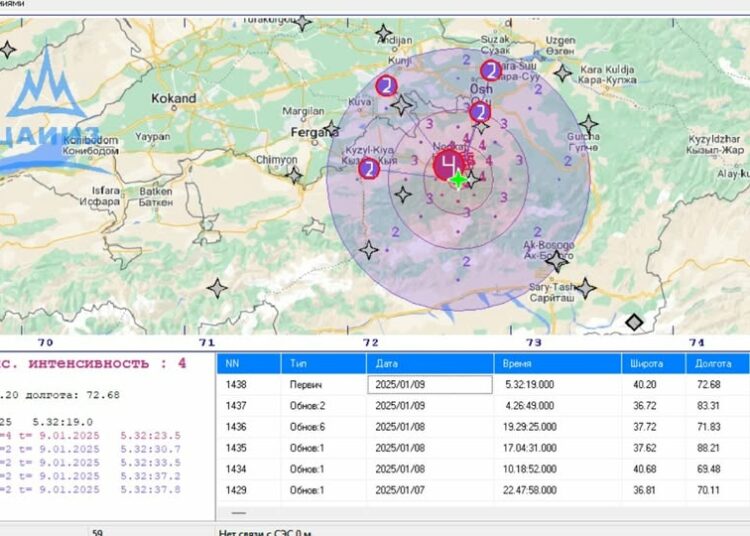Click the station star beside Sary-Tash

point(585,289)
